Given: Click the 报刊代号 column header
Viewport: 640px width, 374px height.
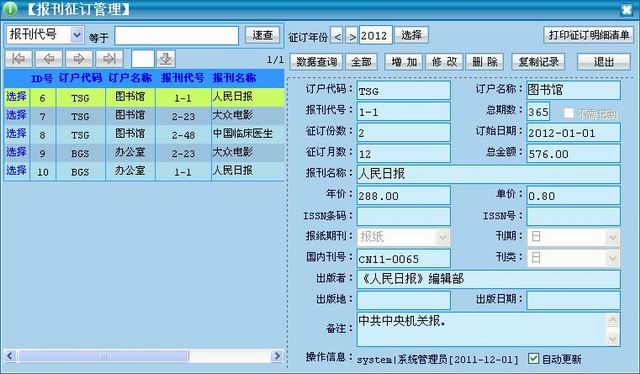Looking at the screenshot, I should pyautogui.click(x=182, y=78).
